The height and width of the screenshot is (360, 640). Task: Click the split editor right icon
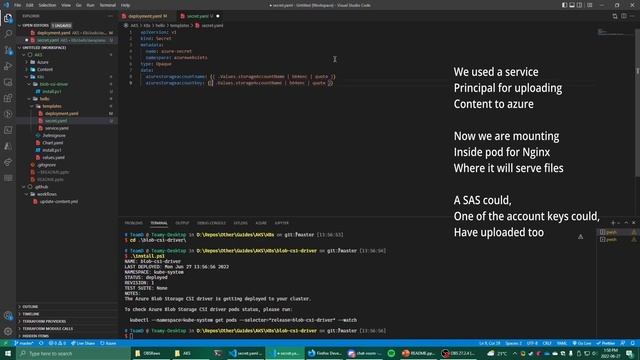pos(624,16)
